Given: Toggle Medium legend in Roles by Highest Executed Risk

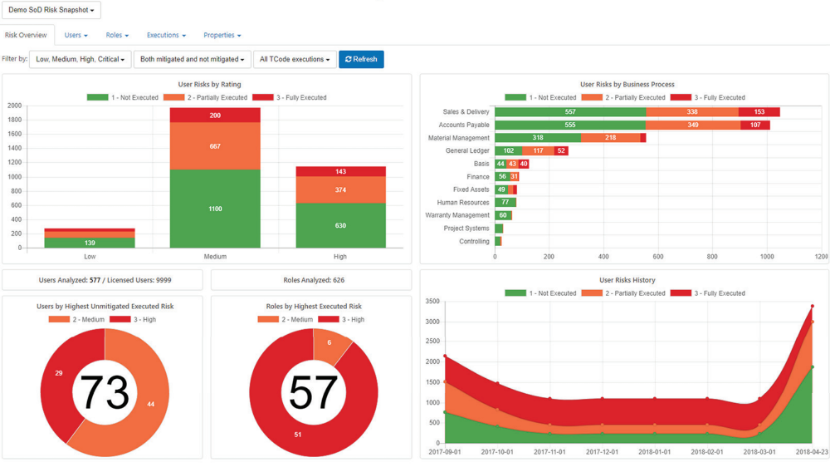Looking at the screenshot, I should (x=285, y=319).
